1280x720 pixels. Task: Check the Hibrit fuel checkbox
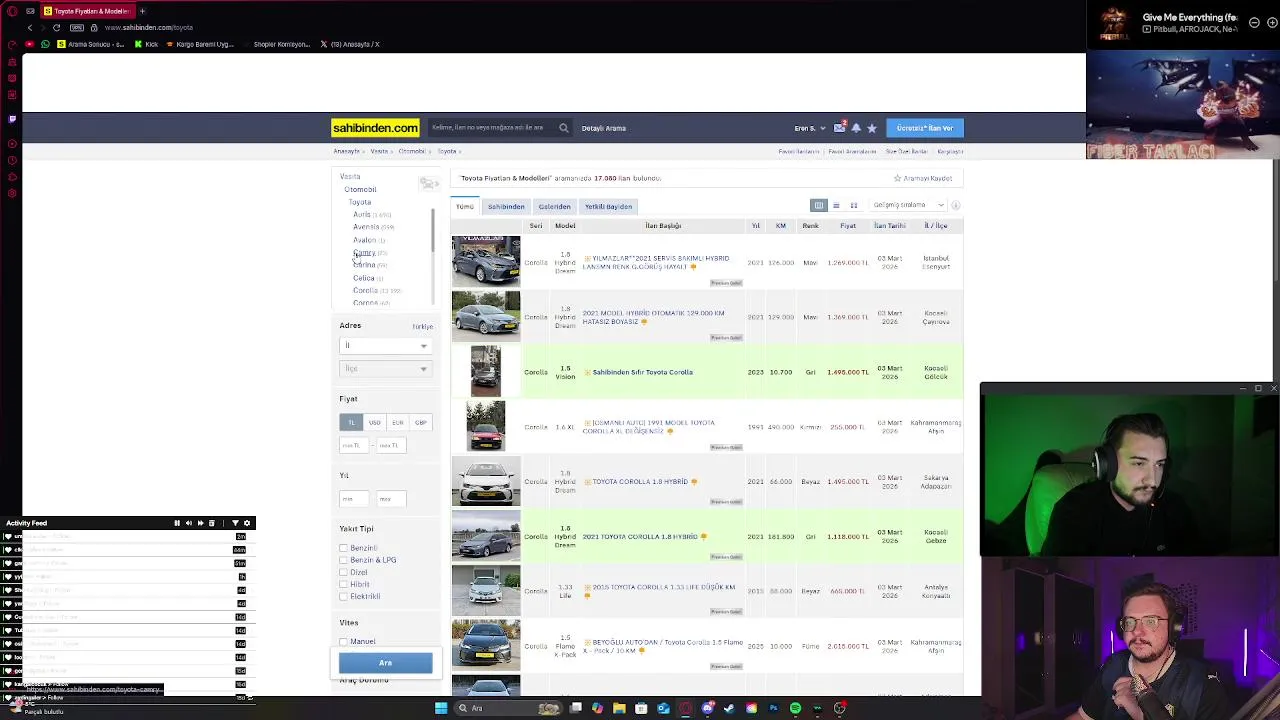click(343, 584)
